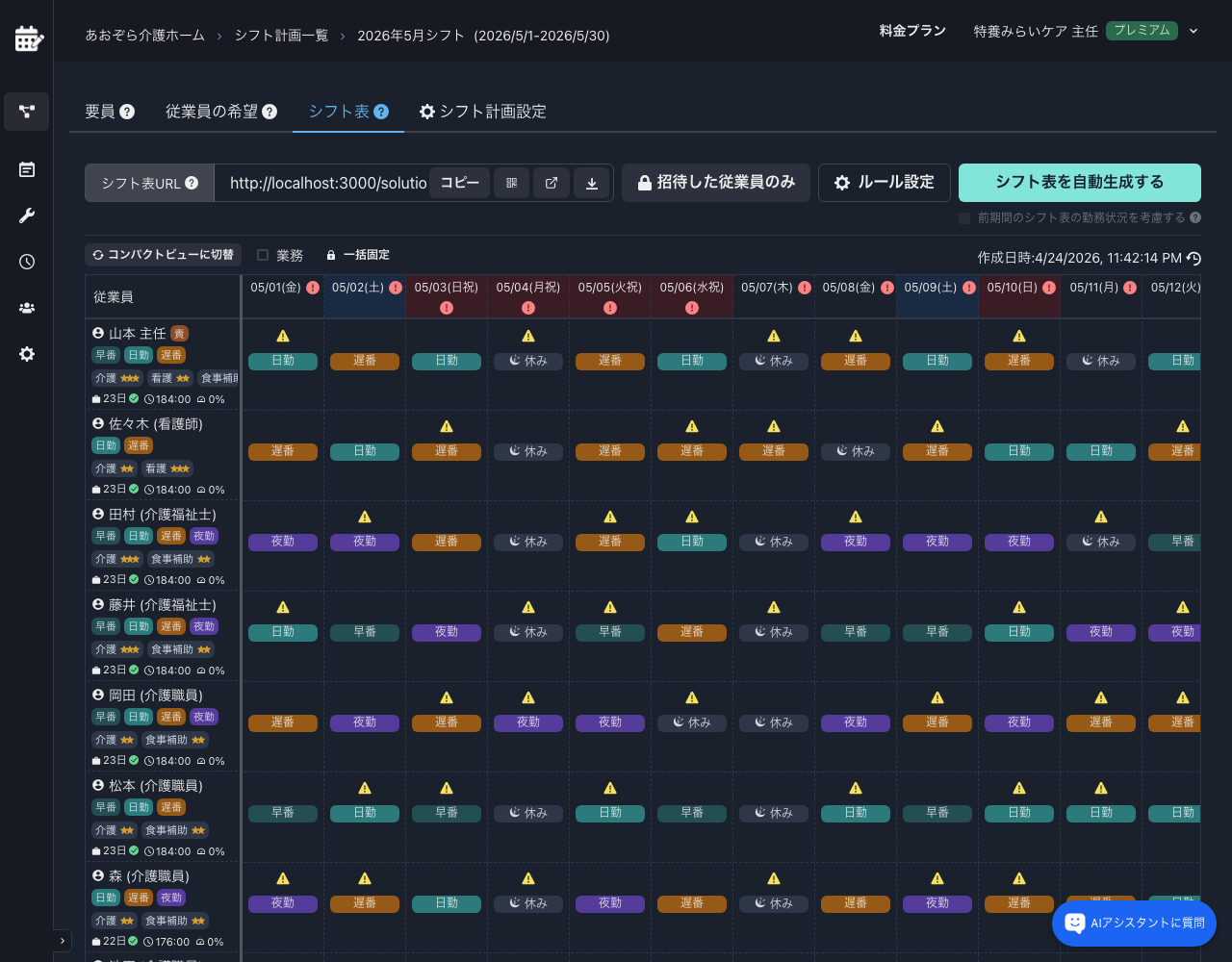Open the 05/01(金) warning indicator dropdown
This screenshot has height=962, width=1232.
pos(314,287)
